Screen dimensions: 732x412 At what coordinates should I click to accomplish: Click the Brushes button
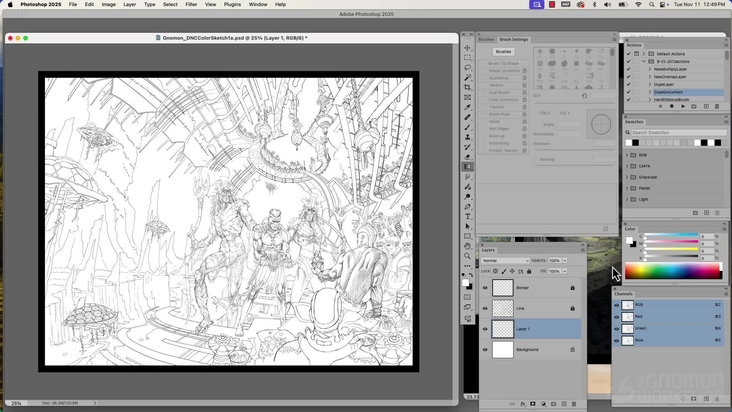tap(504, 51)
